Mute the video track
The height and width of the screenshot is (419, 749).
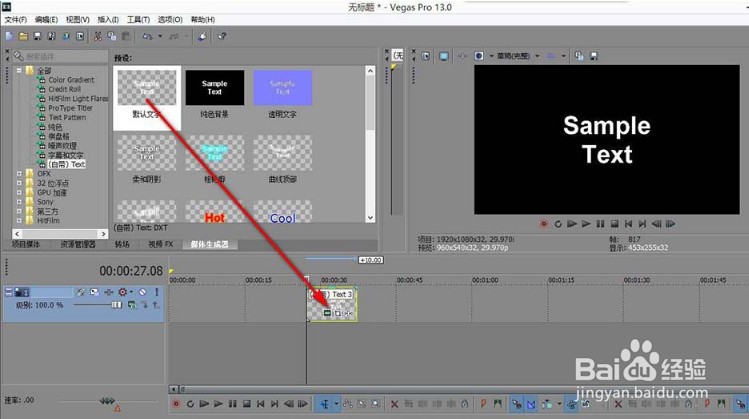point(142,292)
